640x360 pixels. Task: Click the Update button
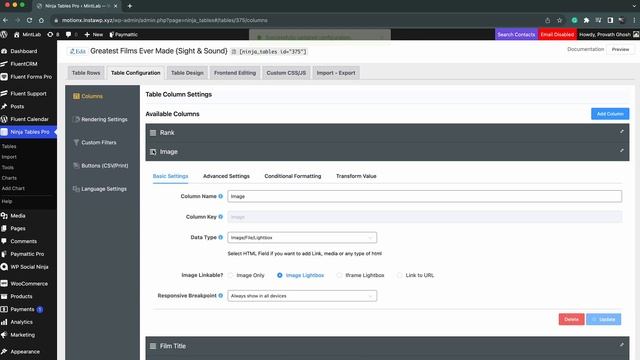pyautogui.click(x=604, y=319)
